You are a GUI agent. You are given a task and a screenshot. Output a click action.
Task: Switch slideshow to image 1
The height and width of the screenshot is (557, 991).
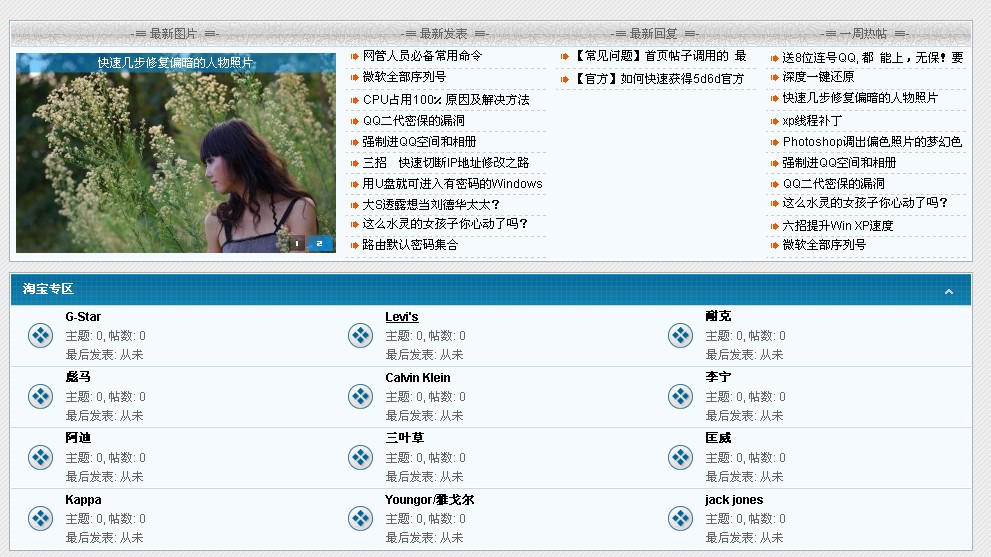[296, 243]
